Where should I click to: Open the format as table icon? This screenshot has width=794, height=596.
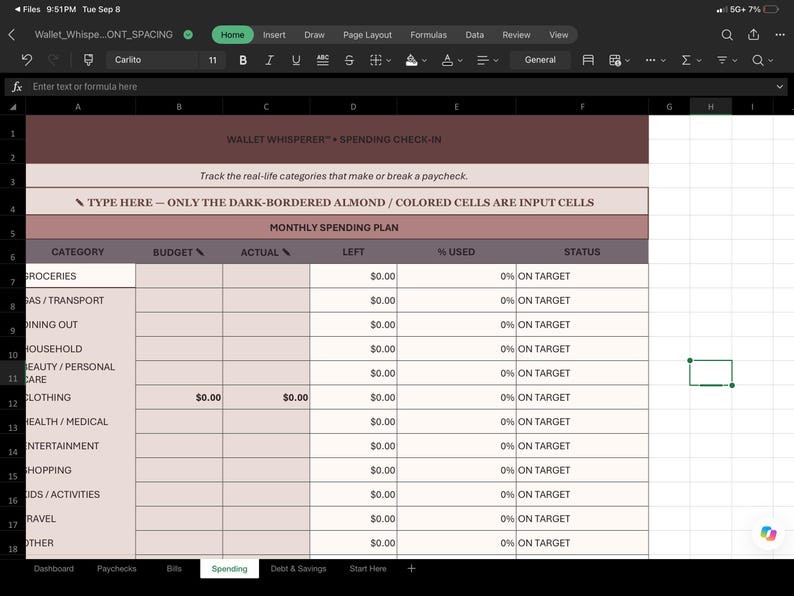coord(615,60)
